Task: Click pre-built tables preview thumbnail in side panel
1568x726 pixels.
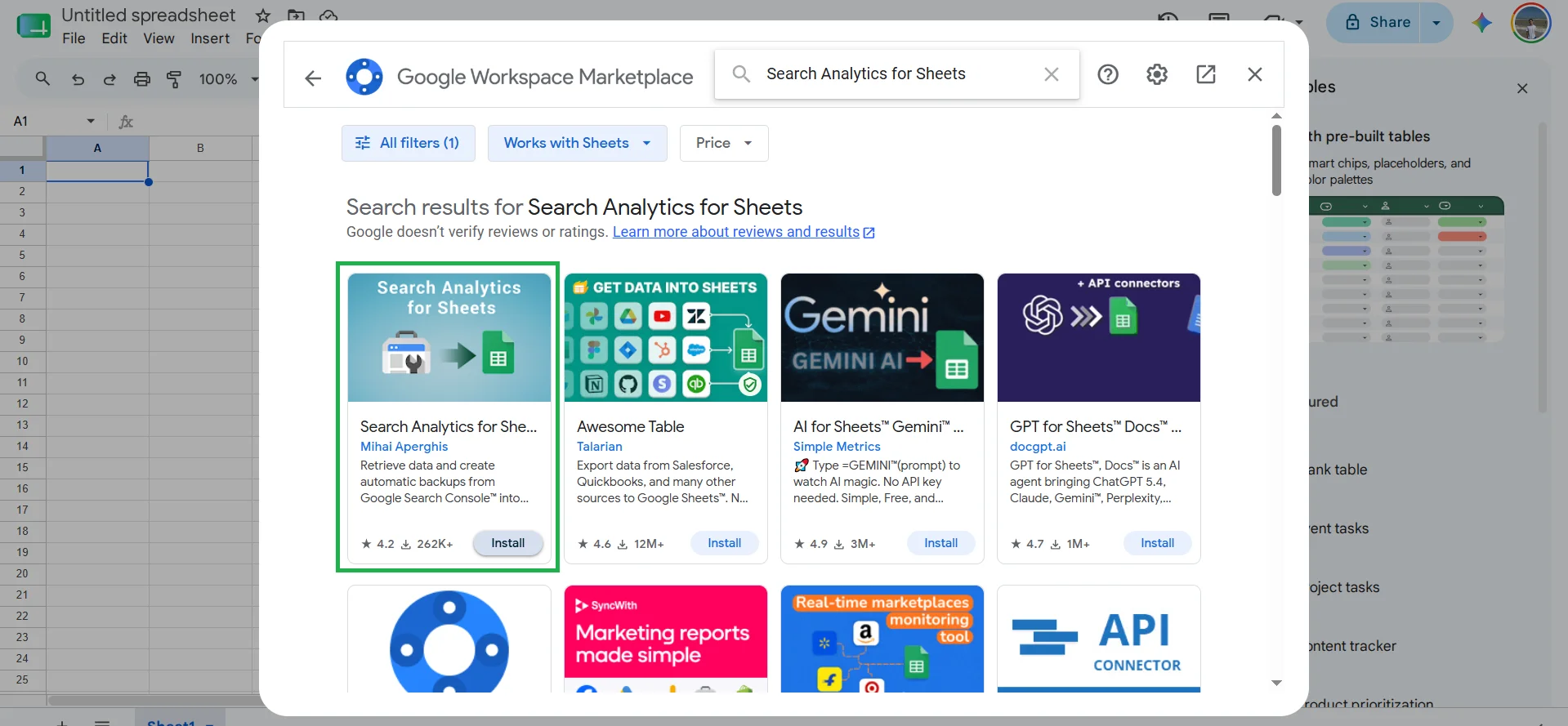Action: pyautogui.click(x=1405, y=269)
